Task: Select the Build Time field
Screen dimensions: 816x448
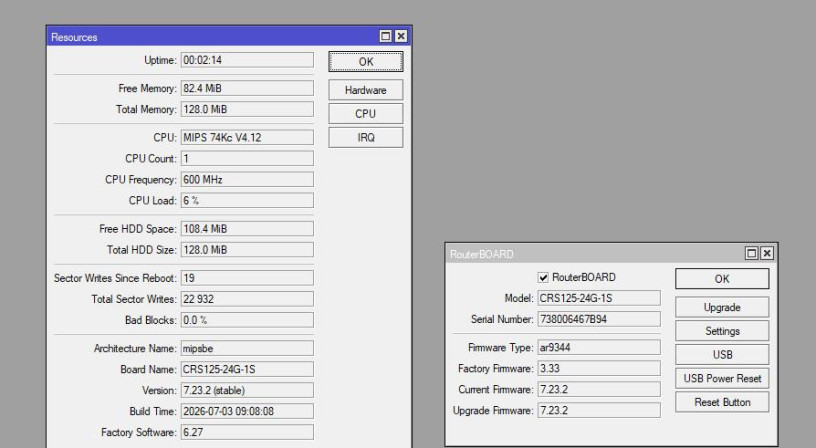Action: (x=247, y=411)
